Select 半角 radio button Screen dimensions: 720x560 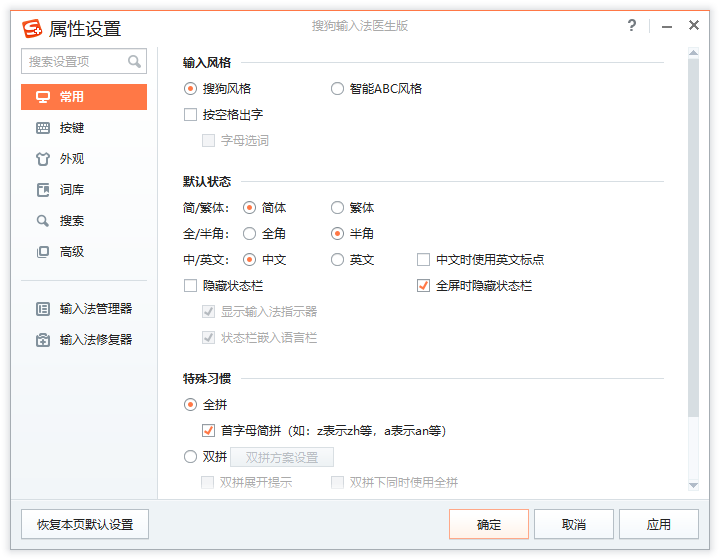pyautogui.click(x=338, y=234)
